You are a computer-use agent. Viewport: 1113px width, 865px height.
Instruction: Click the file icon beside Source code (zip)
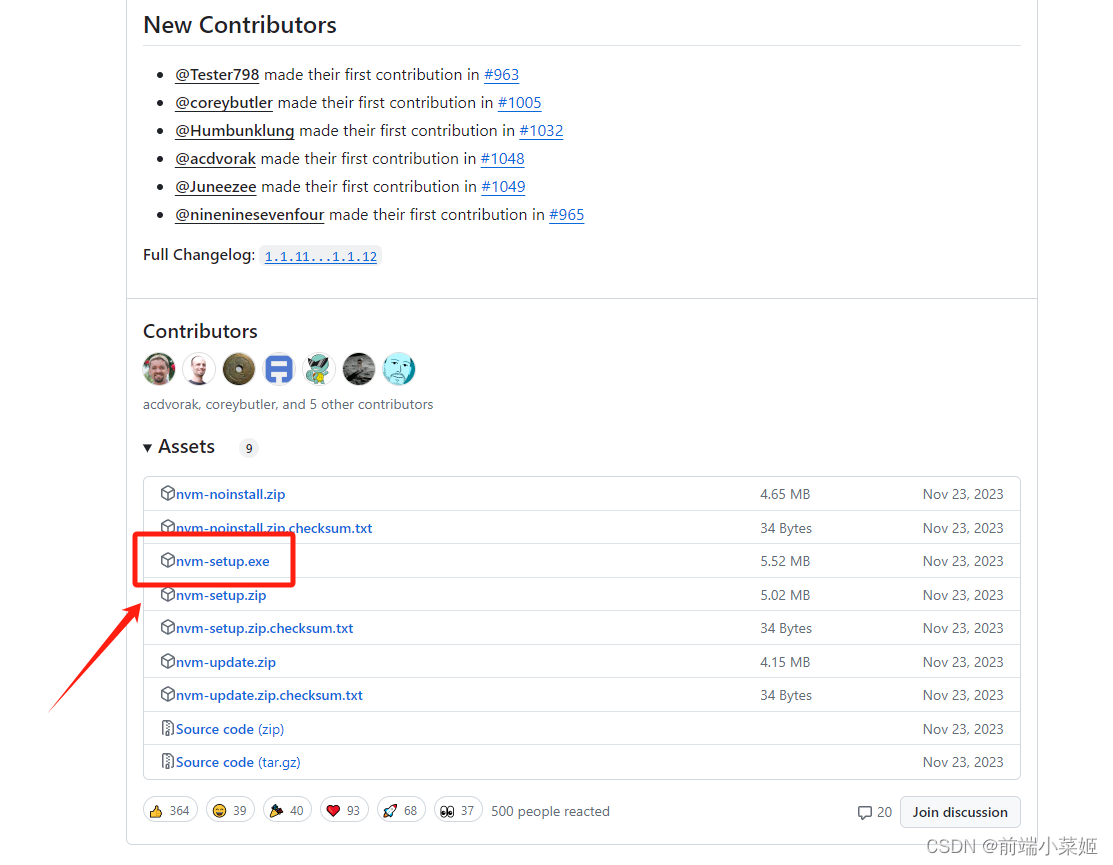point(168,728)
